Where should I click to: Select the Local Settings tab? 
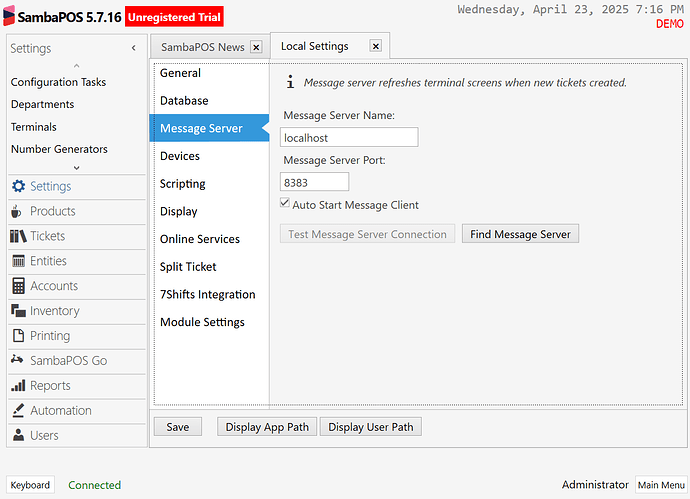(x=315, y=46)
